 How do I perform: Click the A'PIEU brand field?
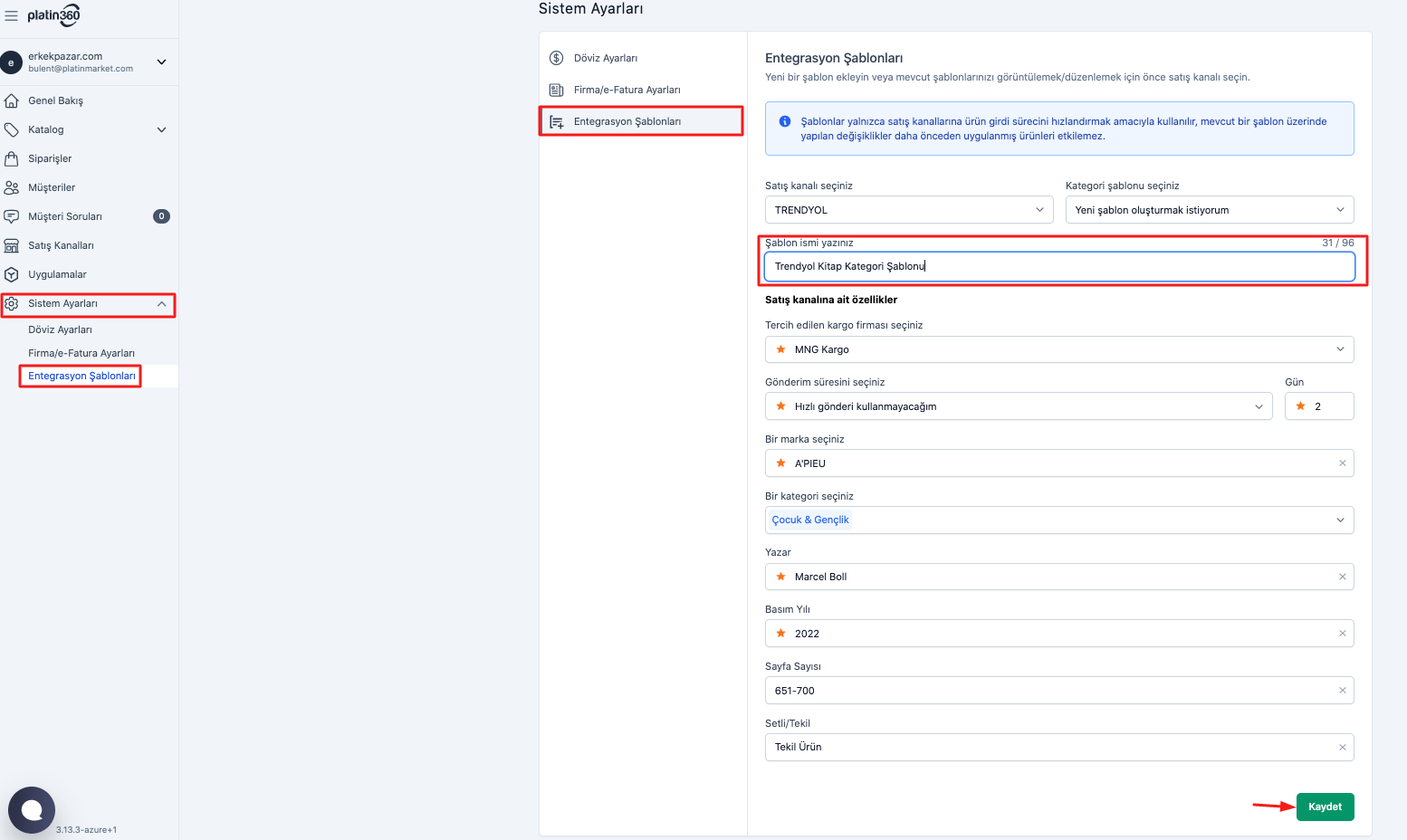[1059, 463]
